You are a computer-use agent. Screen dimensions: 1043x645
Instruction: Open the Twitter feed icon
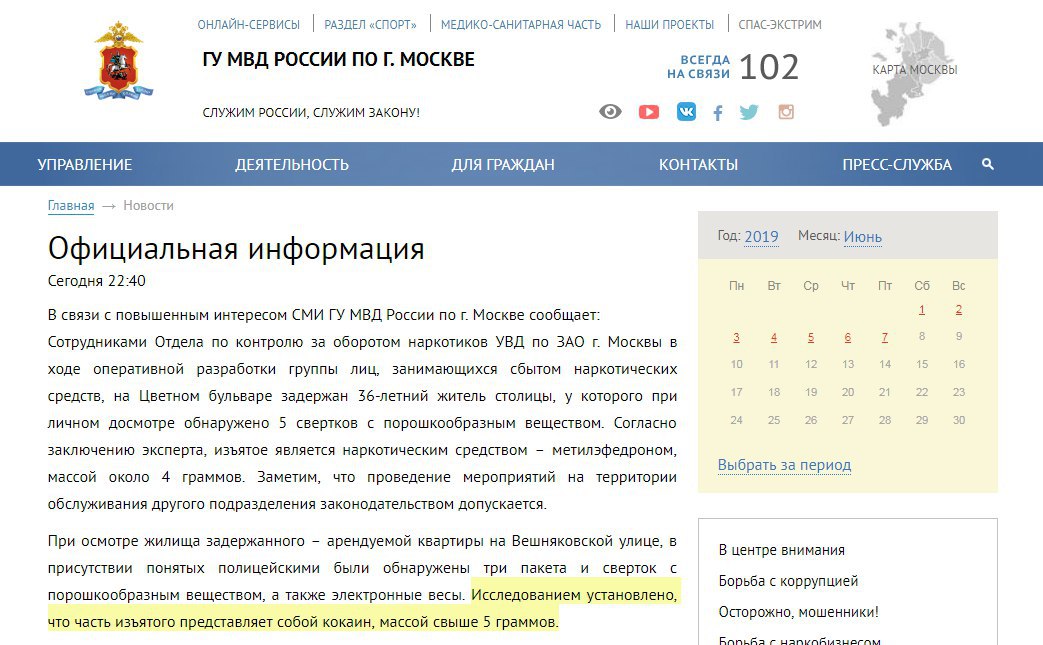749,112
